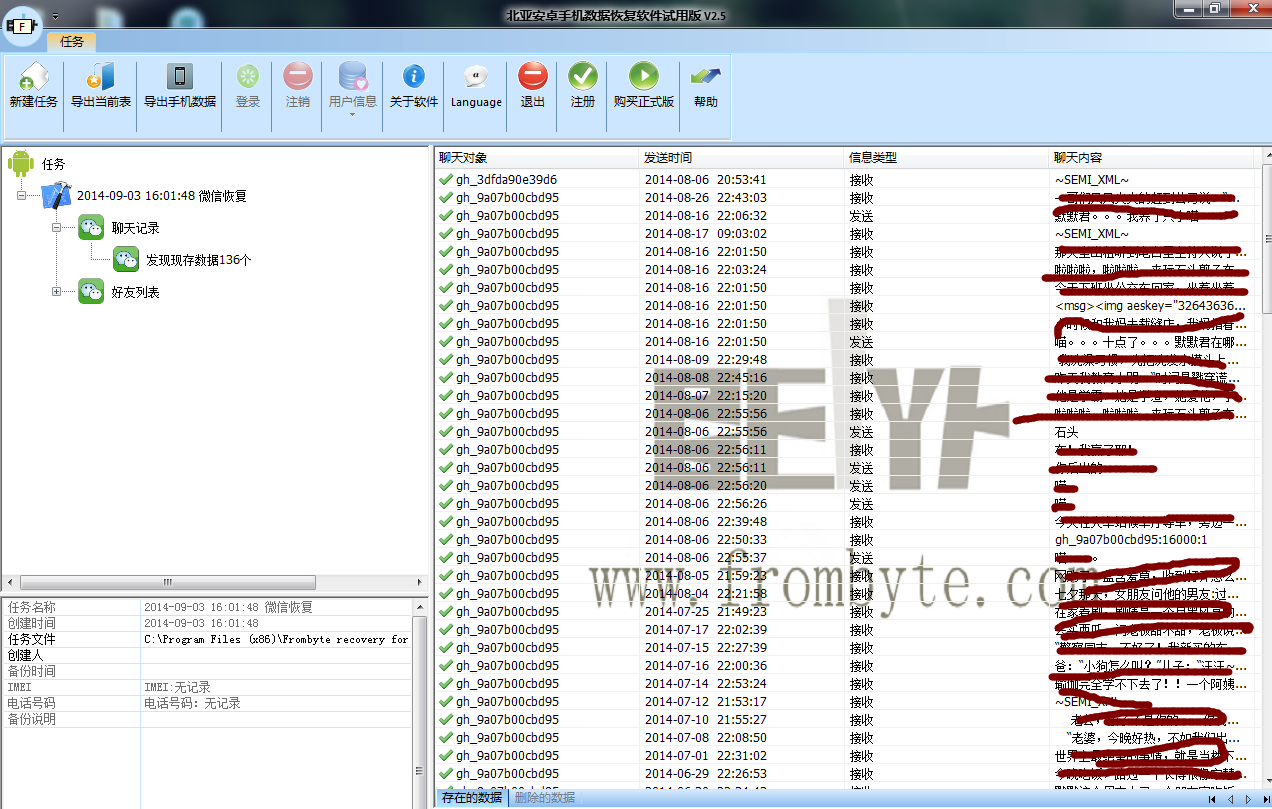
Task: Collapse the 2014-09-03 微信恢复 tree node
Action: pos(22,196)
